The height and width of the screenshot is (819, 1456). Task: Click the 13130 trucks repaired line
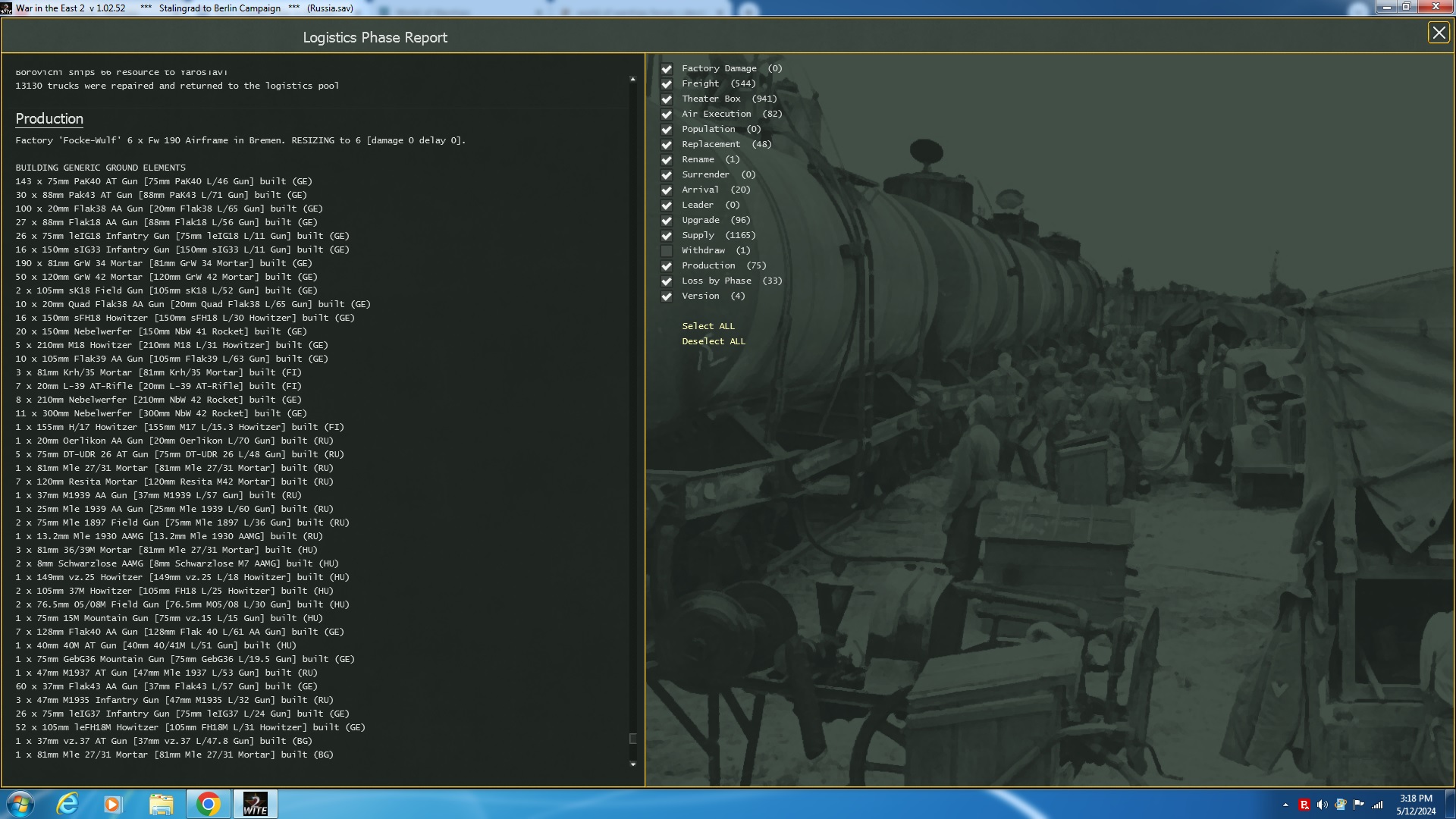[x=177, y=86]
